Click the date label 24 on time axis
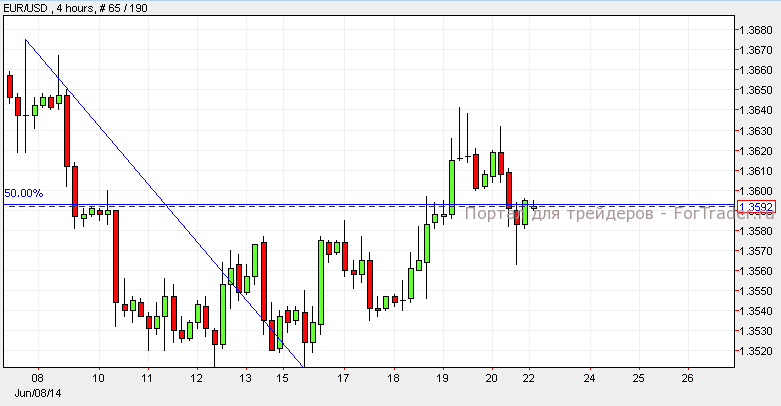 [590, 378]
